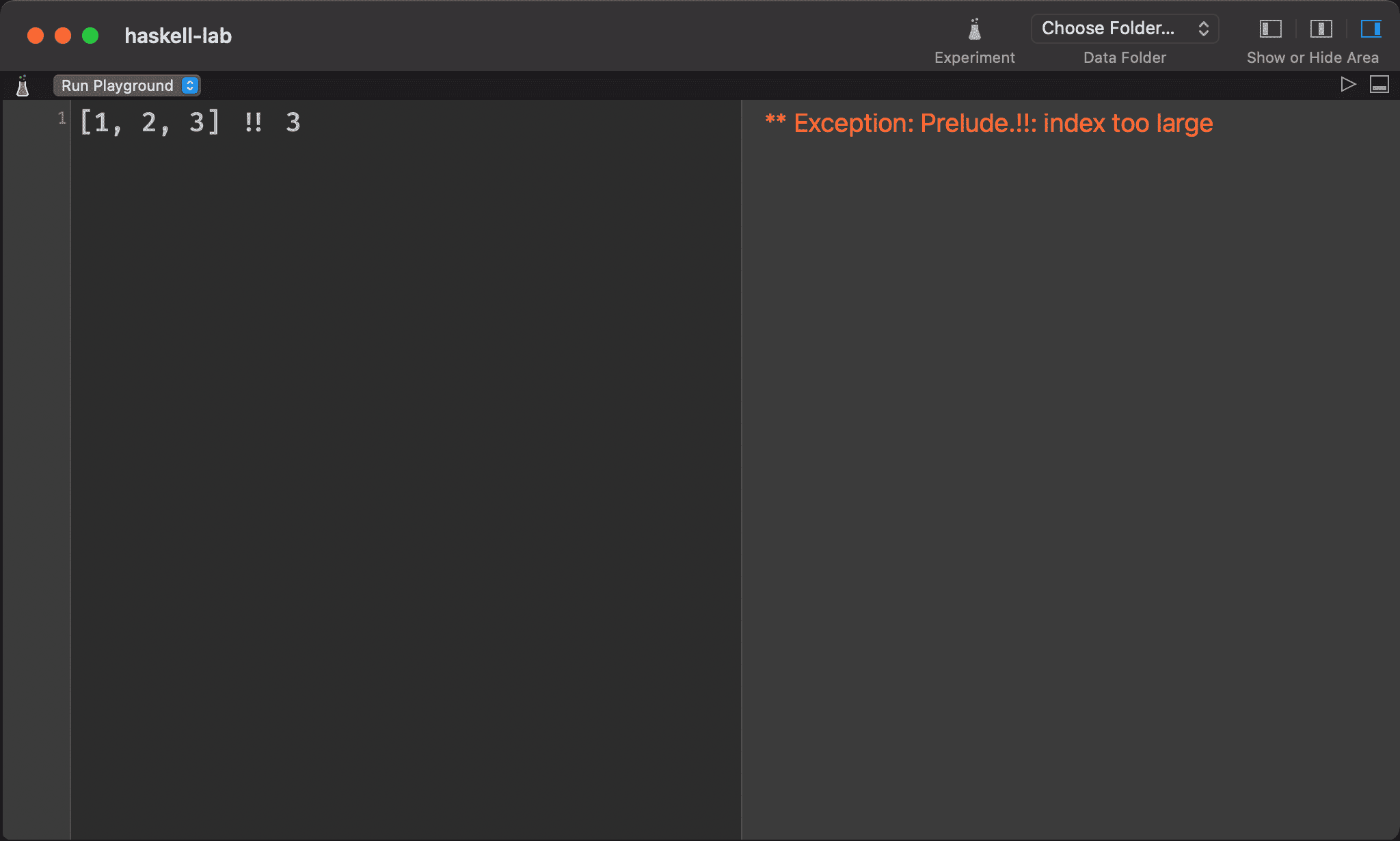Screen dimensions: 1400x841
Task: Click line number 1 in gutter
Action: (x=62, y=118)
